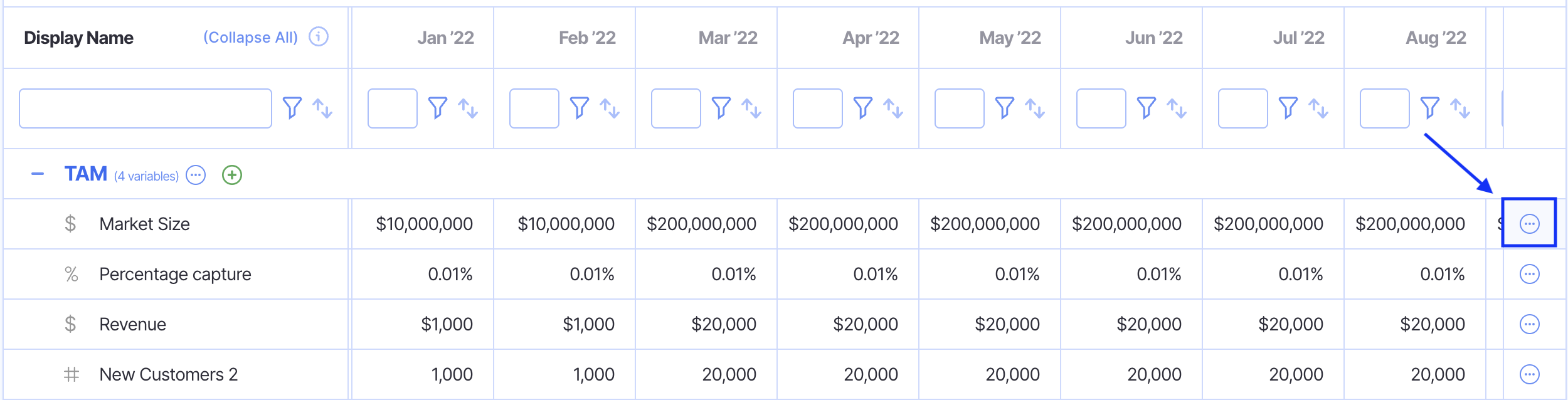
Task: Sort the Jun '22 column
Action: tap(1177, 108)
